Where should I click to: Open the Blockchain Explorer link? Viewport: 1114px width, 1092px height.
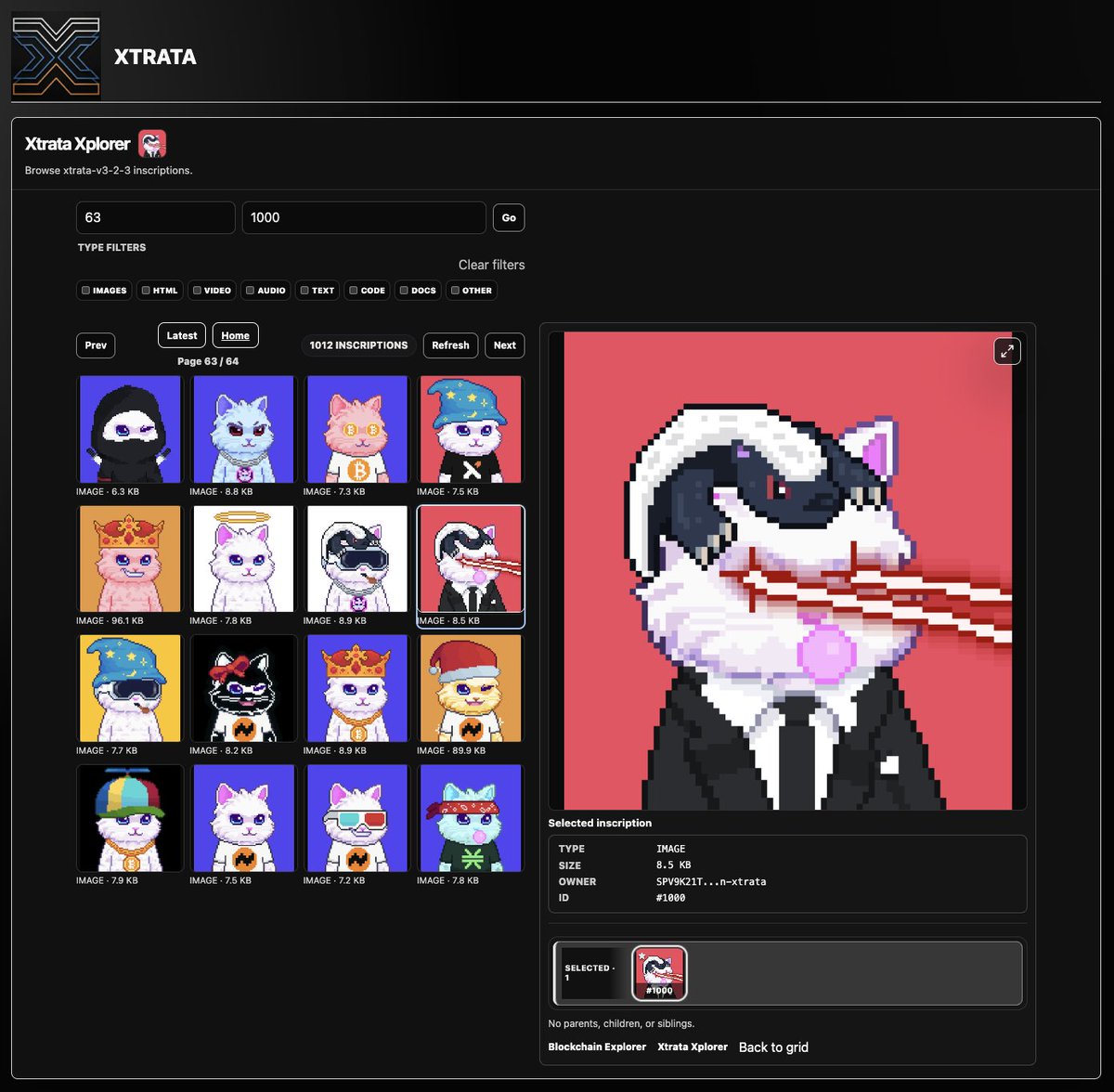coord(597,1046)
